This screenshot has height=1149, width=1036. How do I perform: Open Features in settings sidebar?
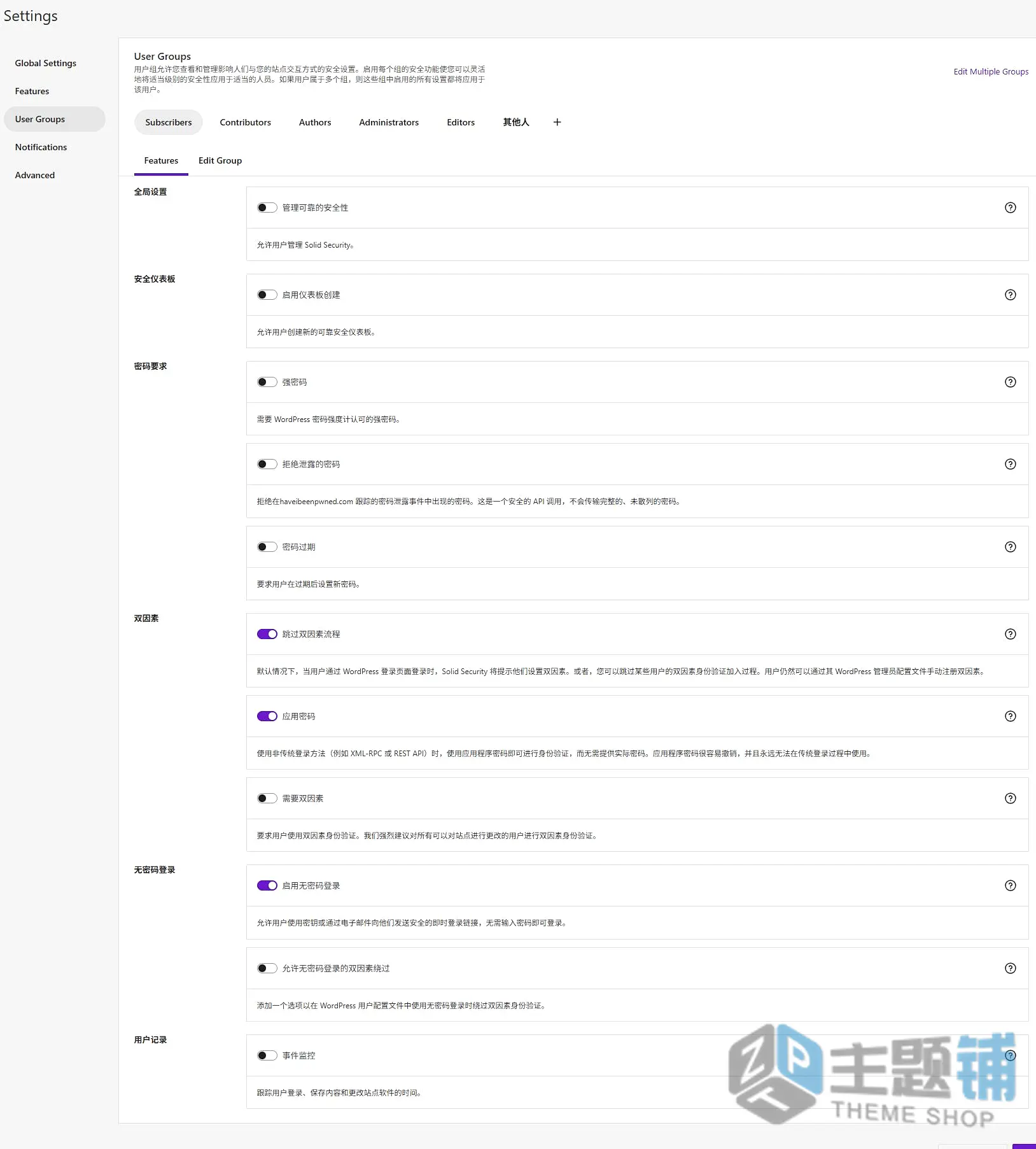32,91
